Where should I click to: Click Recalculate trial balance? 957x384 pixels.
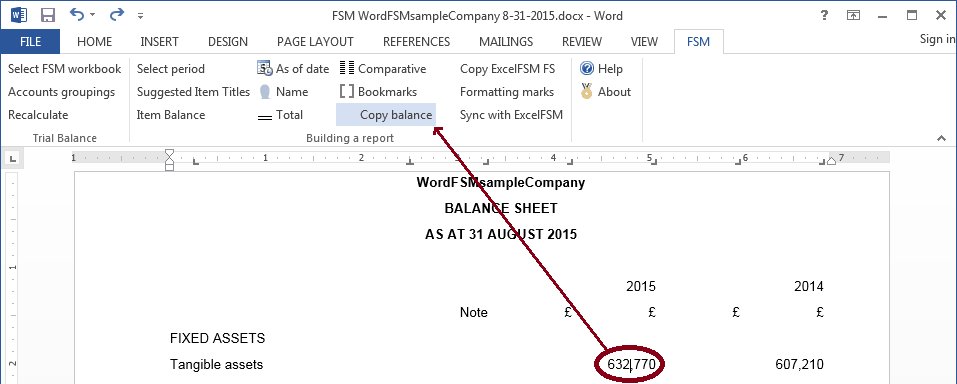point(38,115)
